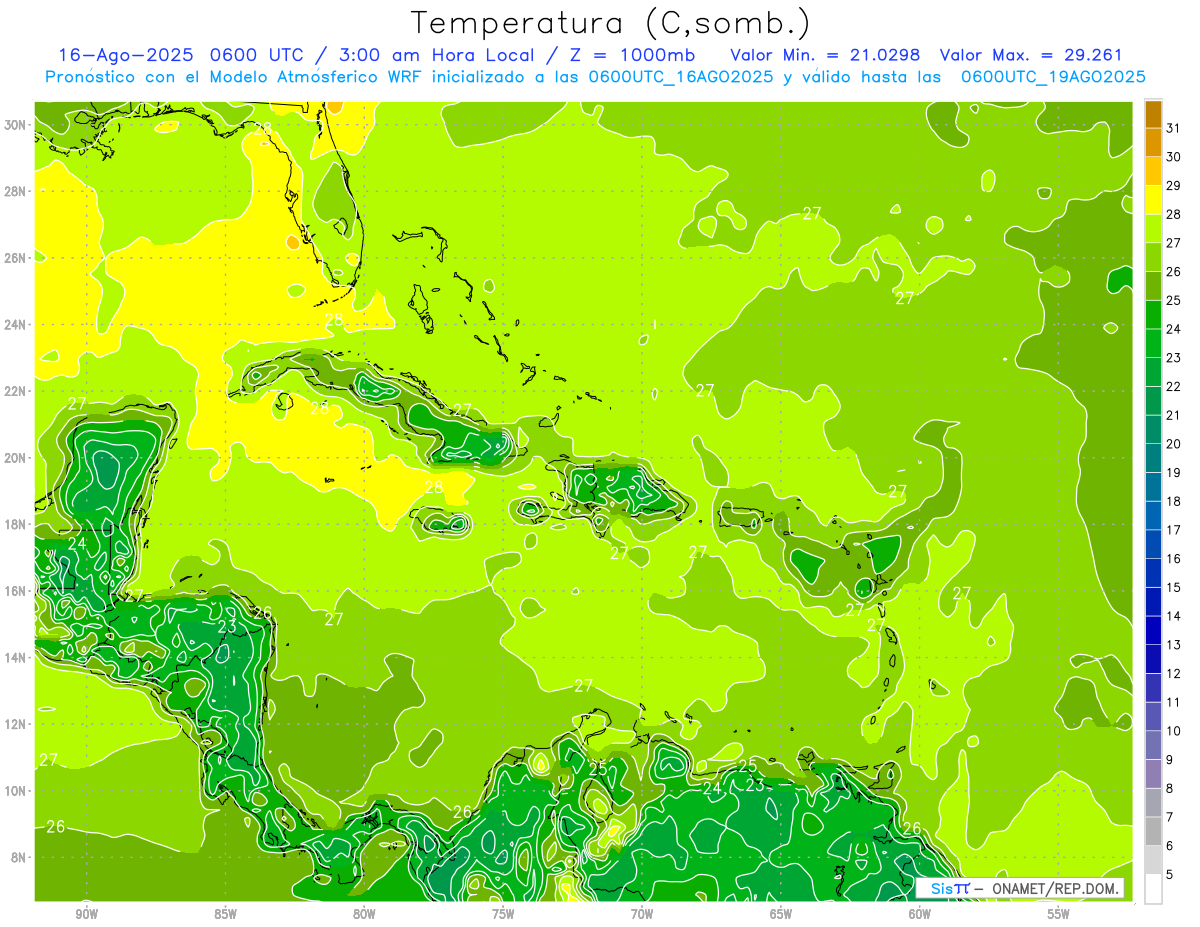Select the "Valor Max. = 29.261" text

point(1031,55)
